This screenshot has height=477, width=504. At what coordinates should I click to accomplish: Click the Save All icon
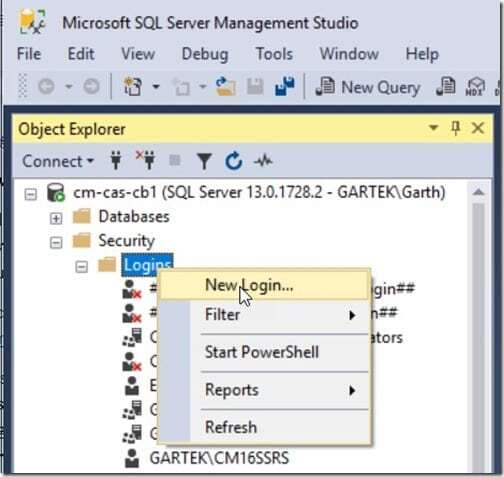click(x=284, y=87)
